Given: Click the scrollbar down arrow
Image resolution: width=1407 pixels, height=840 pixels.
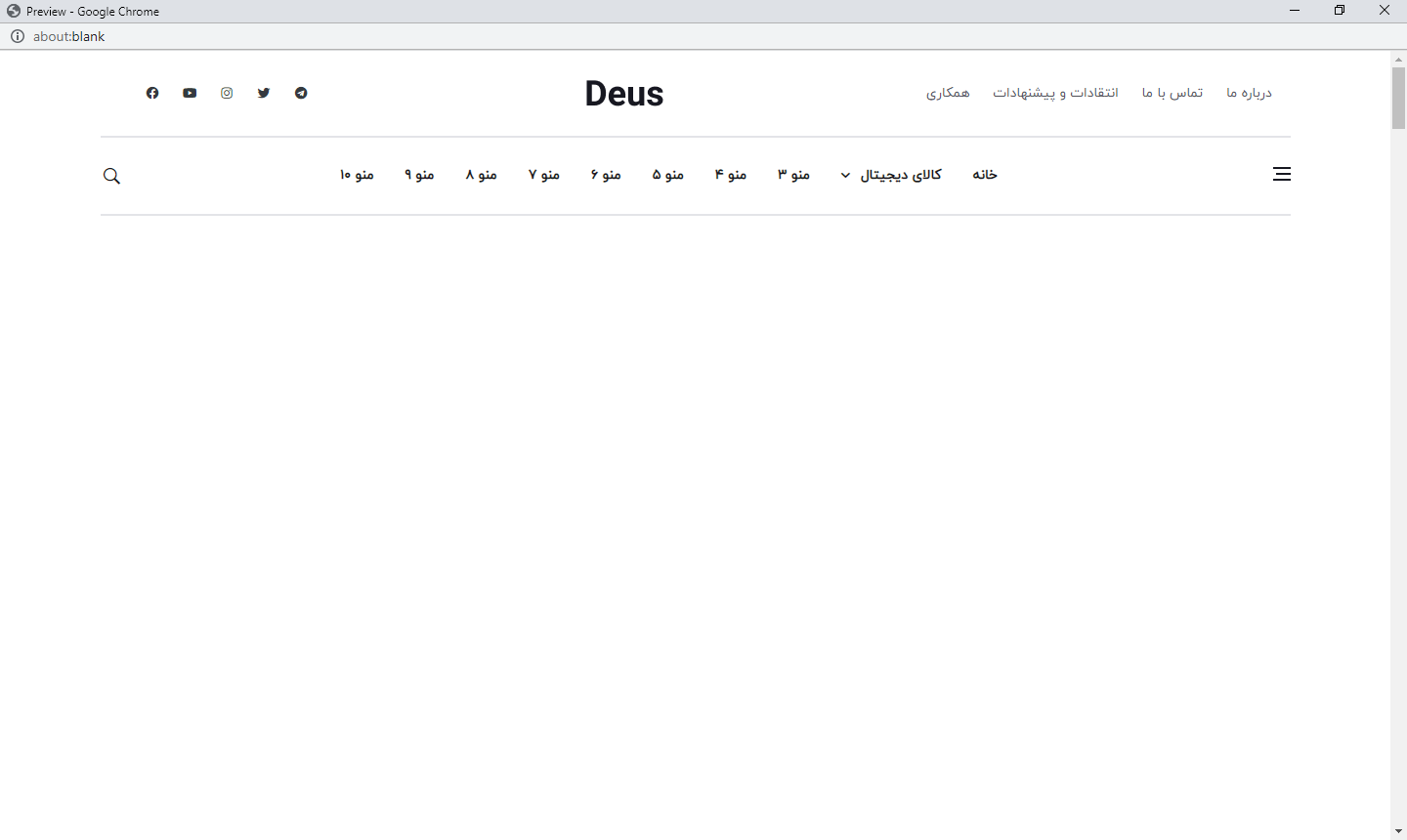Looking at the screenshot, I should tap(1398, 831).
